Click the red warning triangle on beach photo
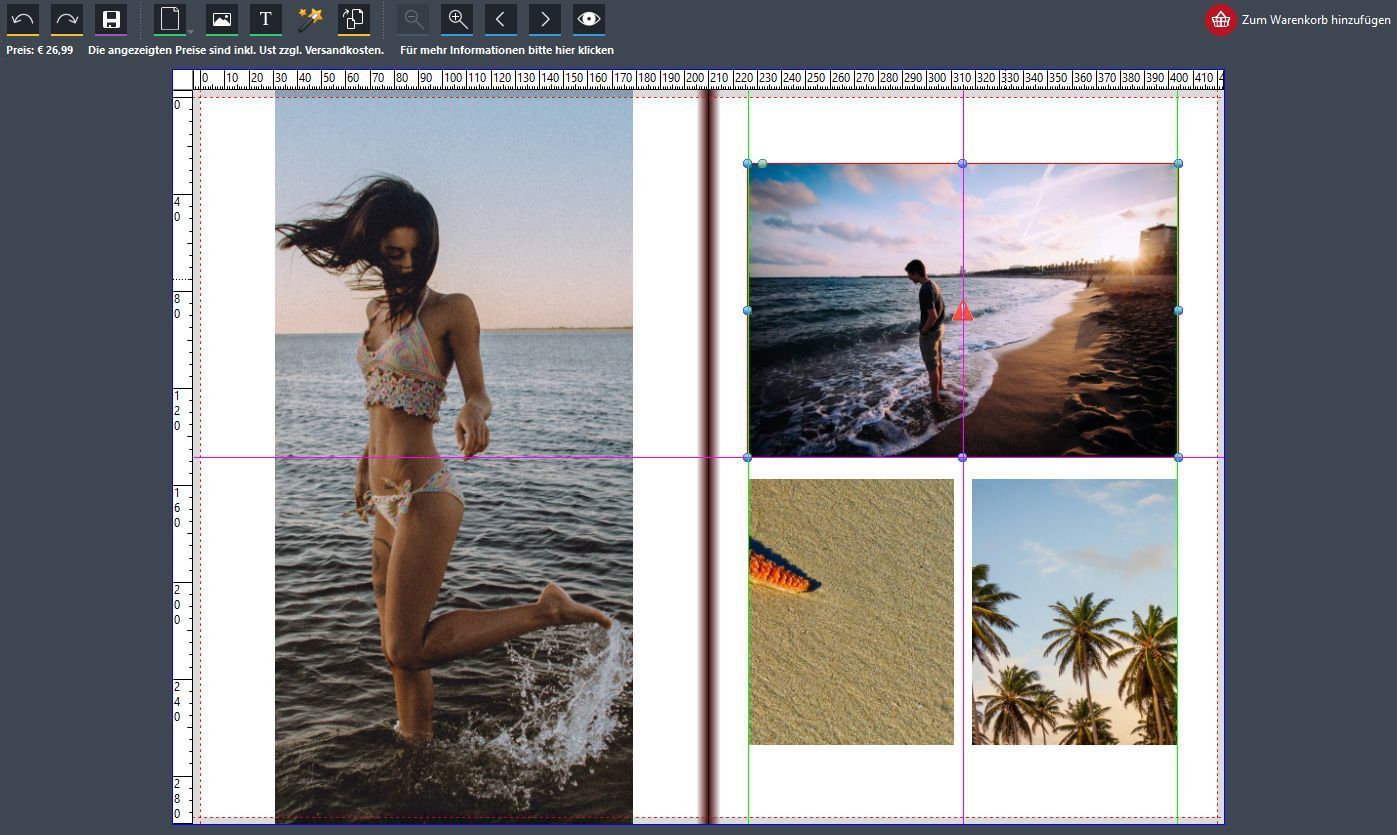Viewport: 1397px width, 835px height. (962, 311)
